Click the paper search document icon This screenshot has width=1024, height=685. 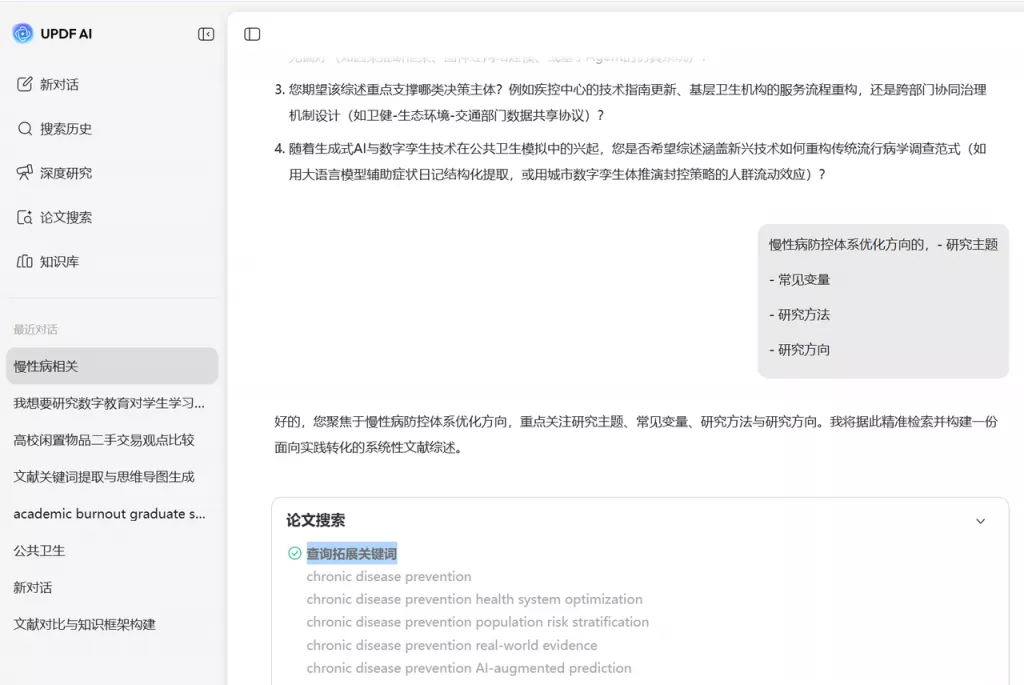click(x=25, y=217)
